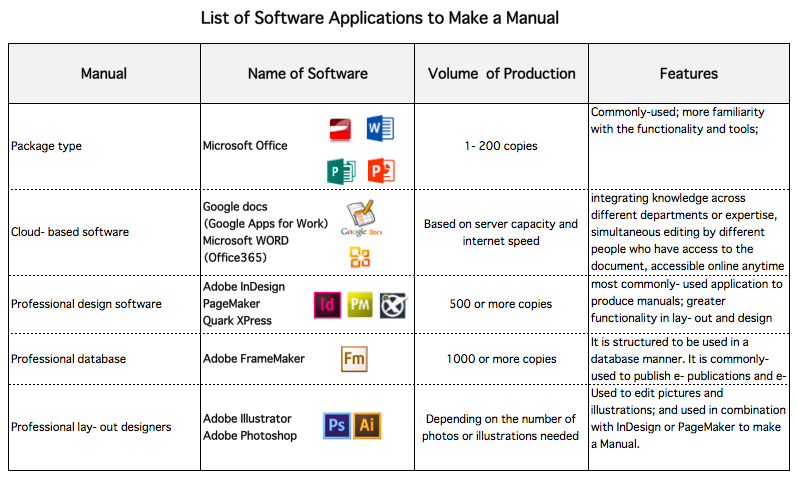The width and height of the screenshot is (797, 478).
Task: Click the Quark XPress icon
Action: point(393,306)
